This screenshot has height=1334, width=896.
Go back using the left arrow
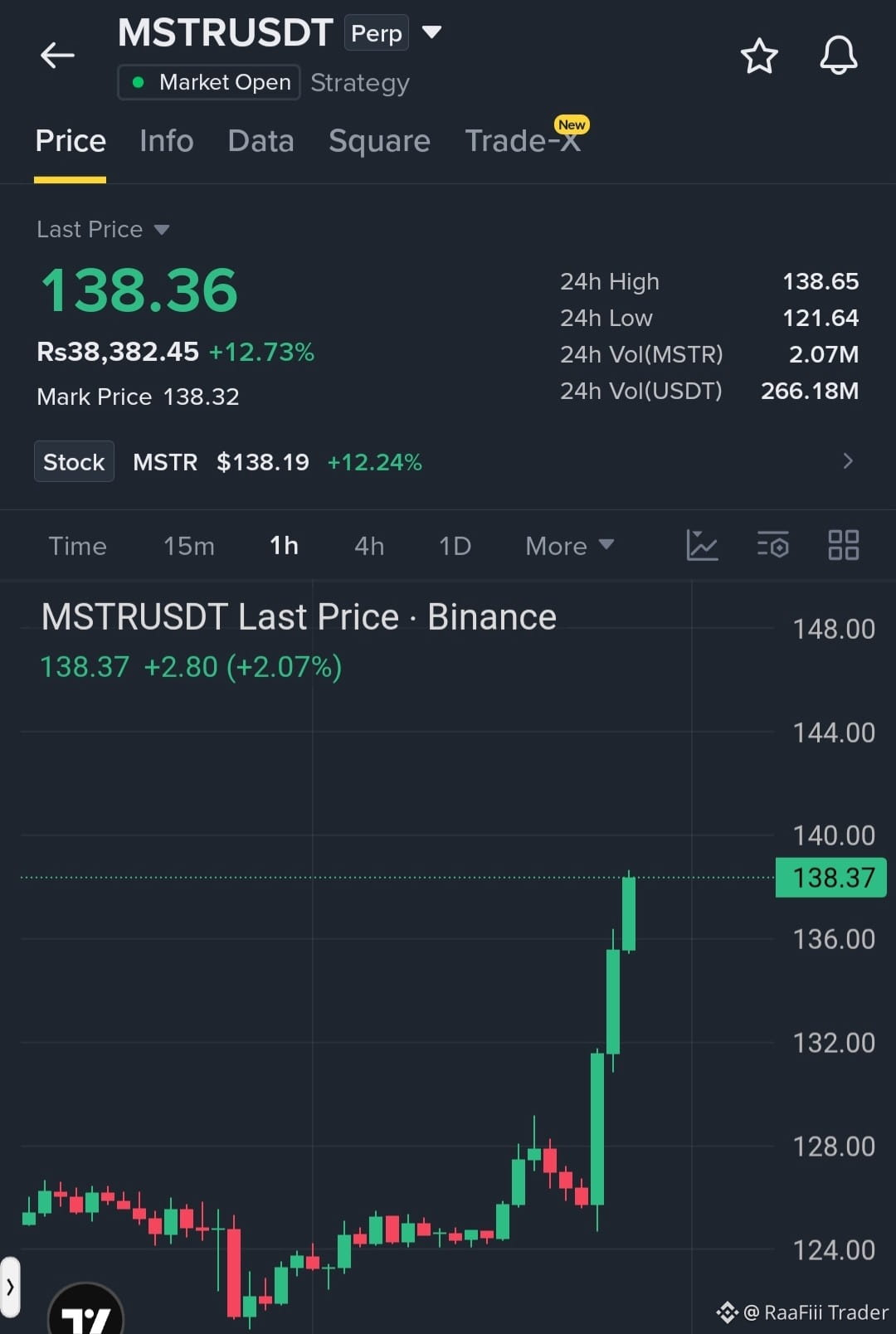click(x=57, y=56)
